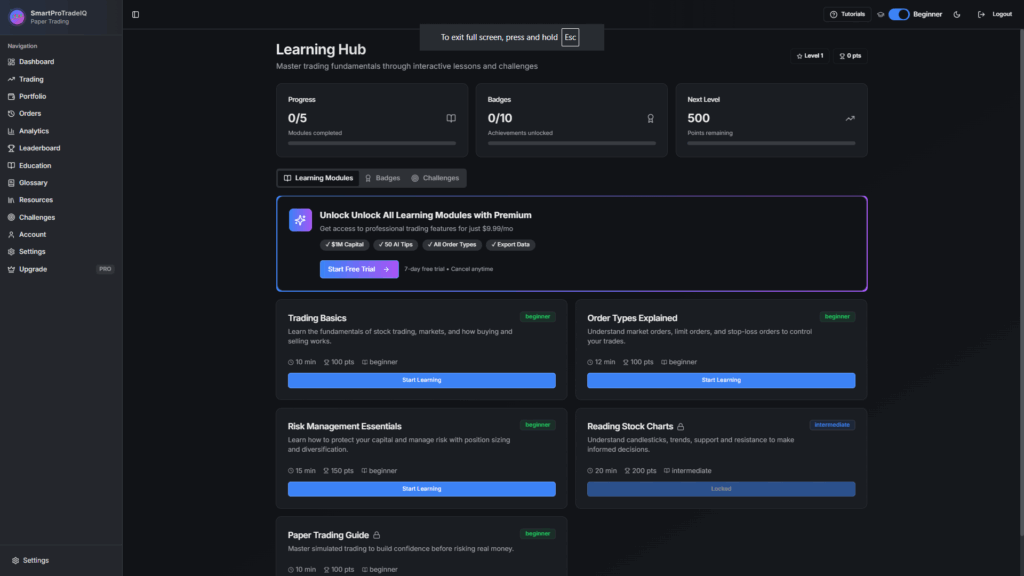Open Tutorials from the top bar
This screenshot has height=576, width=1024.
pyautogui.click(x=847, y=14)
